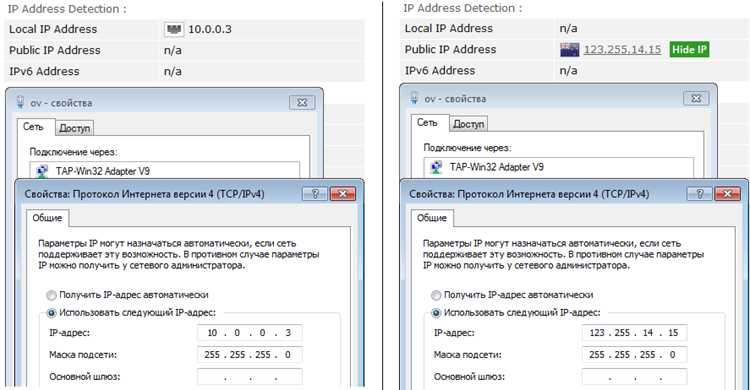The image size is (750, 390).
Task: Select Общие tab in left TCP/IPv4 dialog
Action: coord(47,218)
